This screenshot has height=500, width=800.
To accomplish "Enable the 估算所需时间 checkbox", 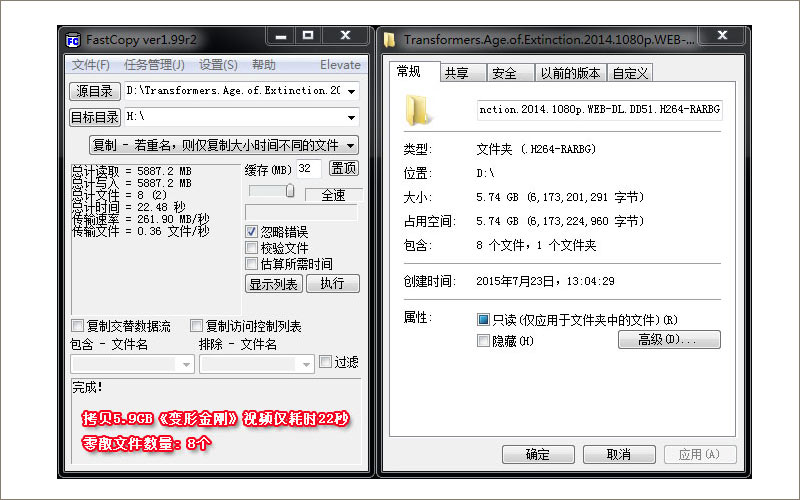I will [x=252, y=264].
